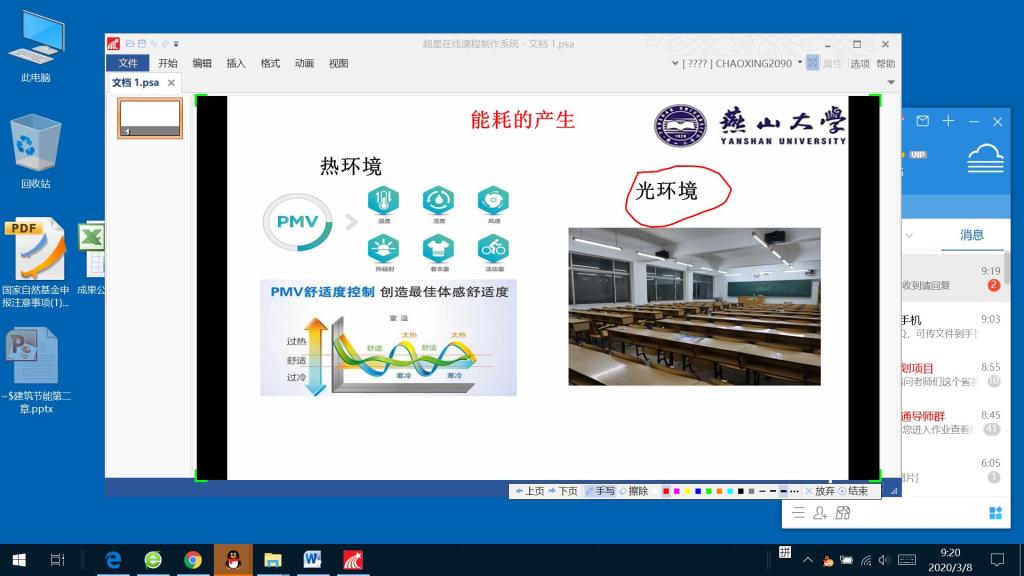Screen dimensions: 1024x576
Task: Open the 插入 menu
Action: (x=236, y=63)
